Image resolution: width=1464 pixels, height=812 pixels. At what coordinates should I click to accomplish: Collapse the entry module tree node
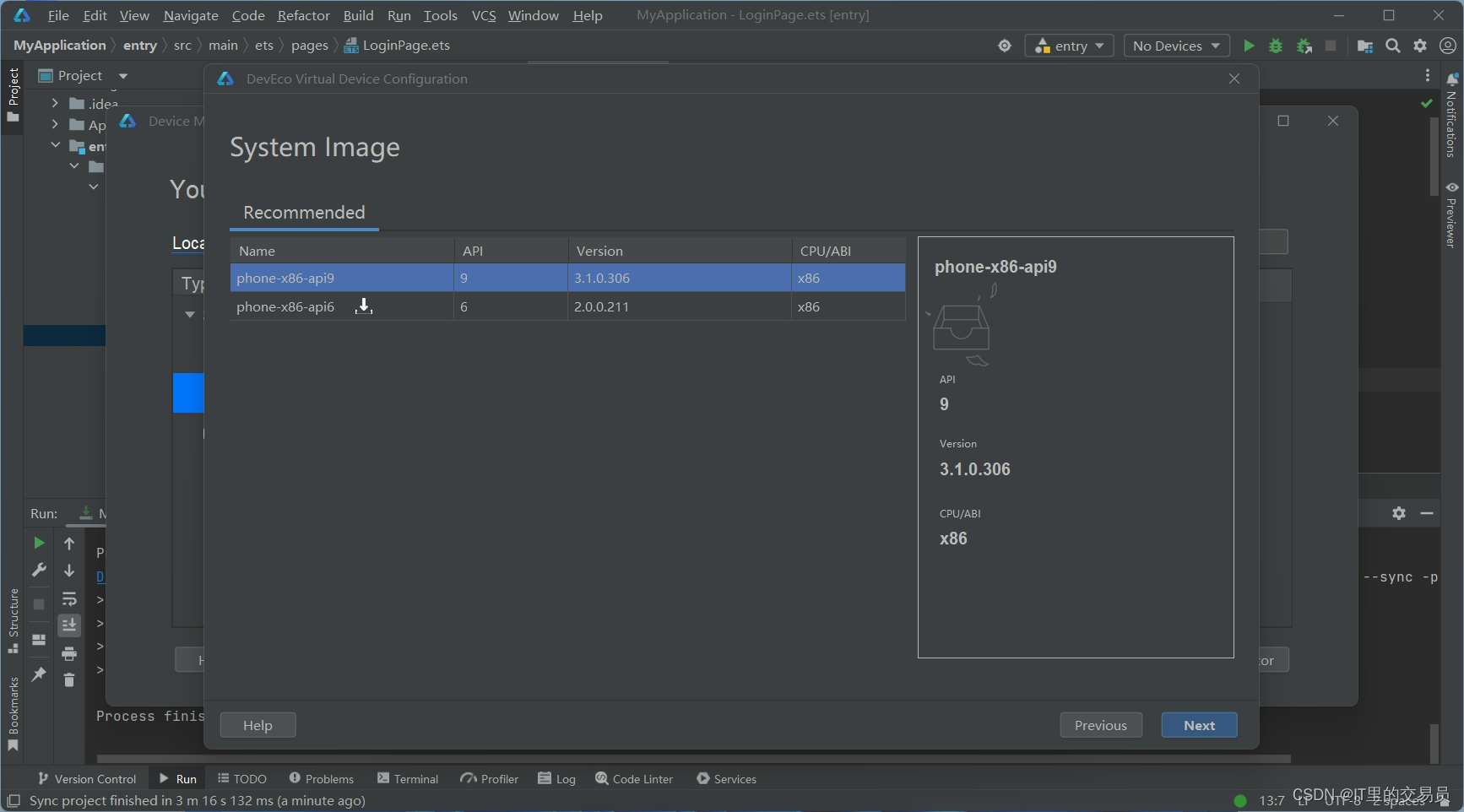coord(55,145)
